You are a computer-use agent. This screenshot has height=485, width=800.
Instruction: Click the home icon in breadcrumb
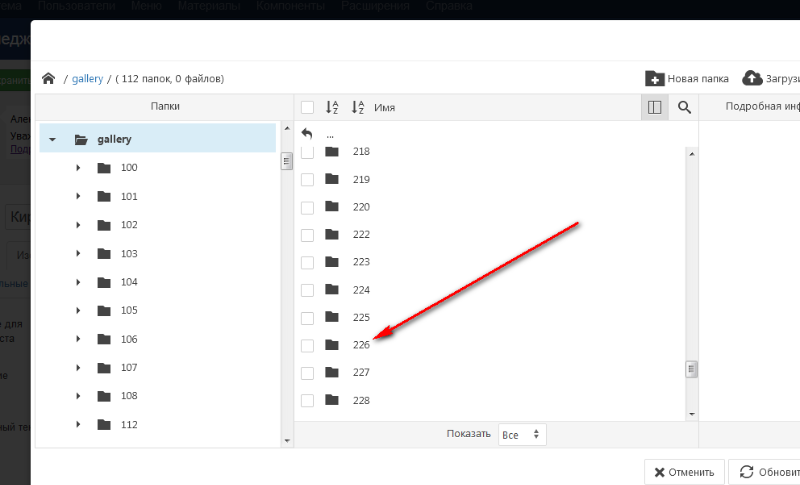(48, 78)
